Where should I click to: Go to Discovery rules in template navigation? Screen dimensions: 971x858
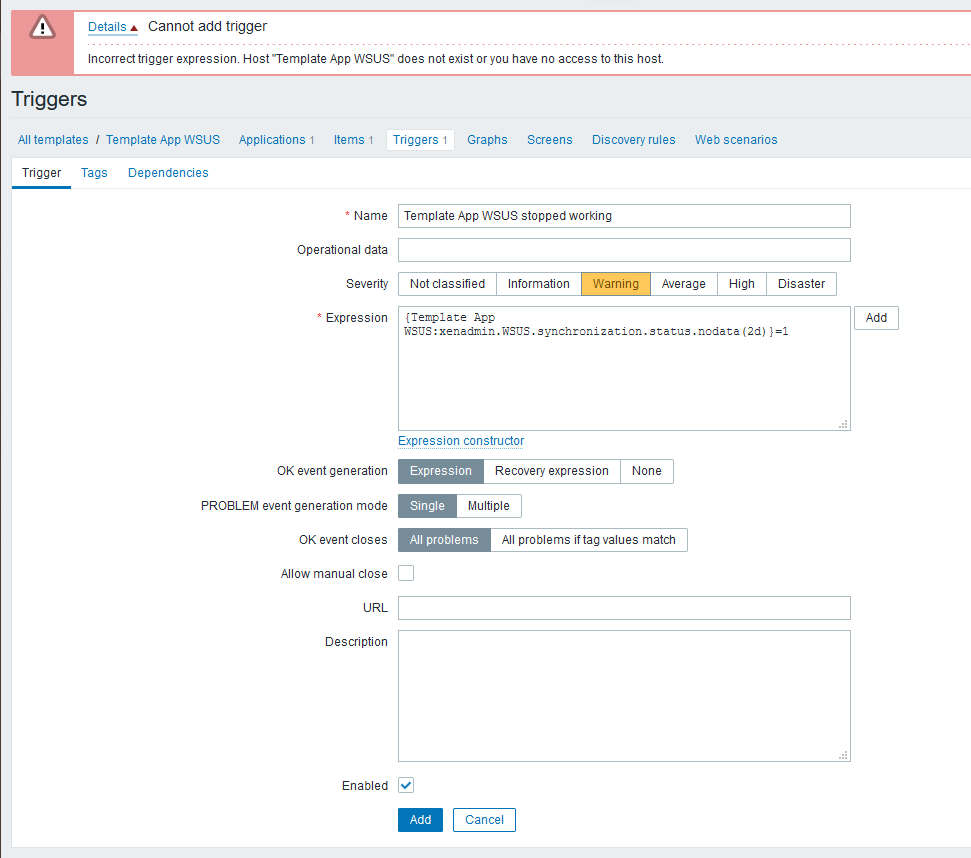point(634,140)
